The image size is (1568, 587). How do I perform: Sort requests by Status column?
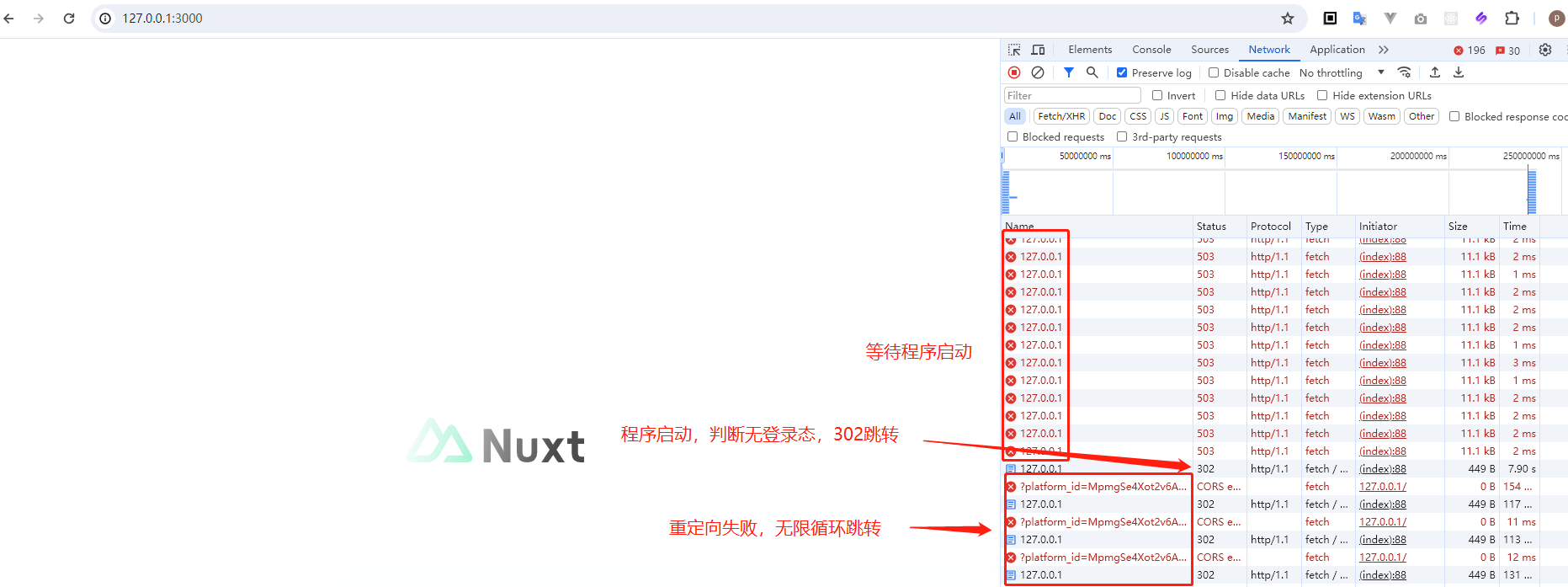(1219, 226)
